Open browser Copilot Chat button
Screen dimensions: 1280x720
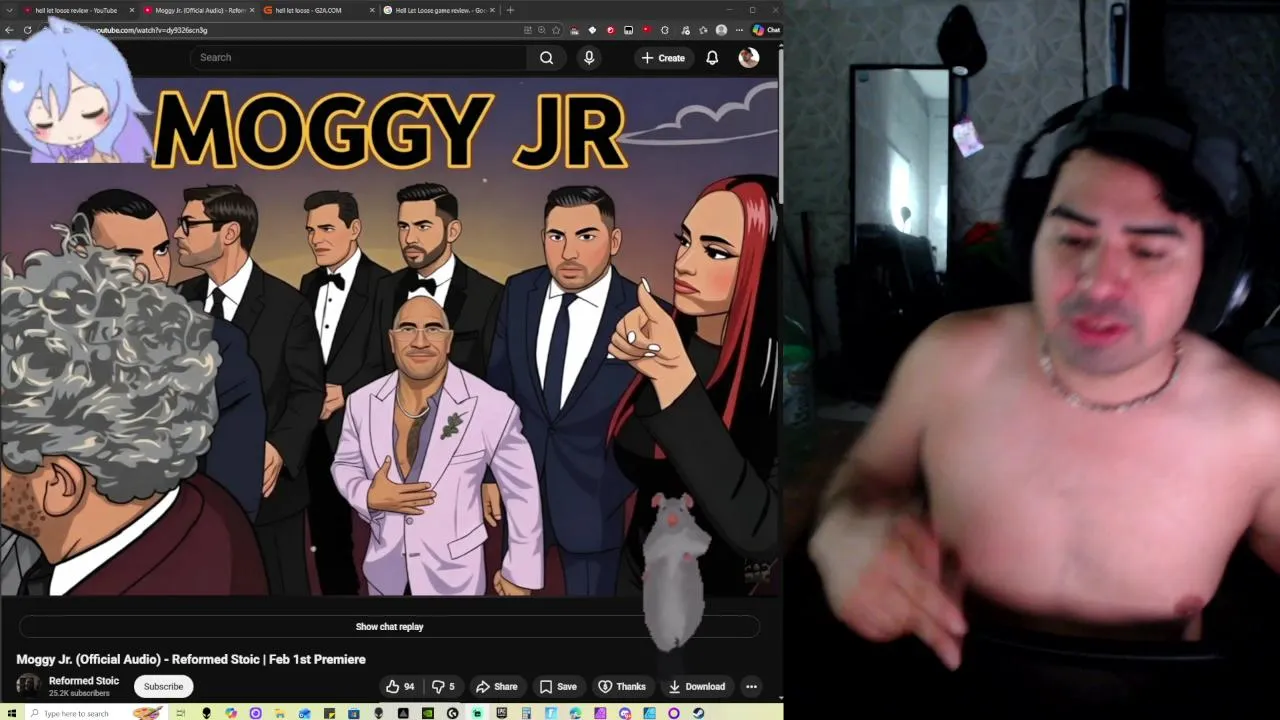coord(766,30)
